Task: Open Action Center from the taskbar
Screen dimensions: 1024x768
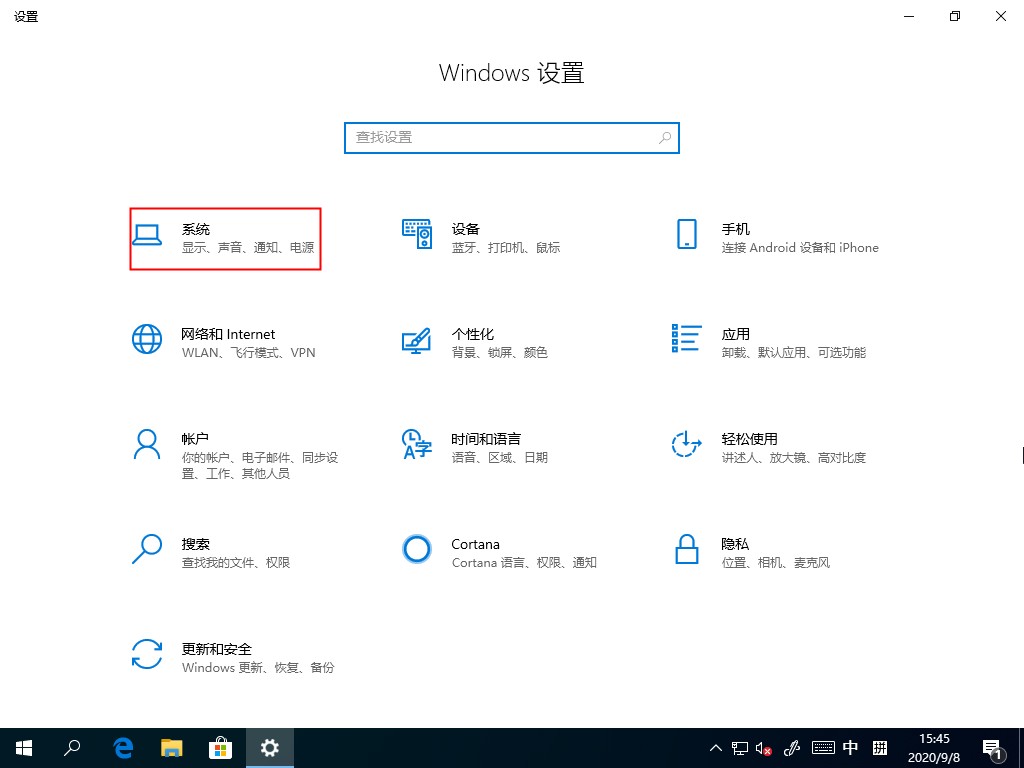Action: point(993,747)
